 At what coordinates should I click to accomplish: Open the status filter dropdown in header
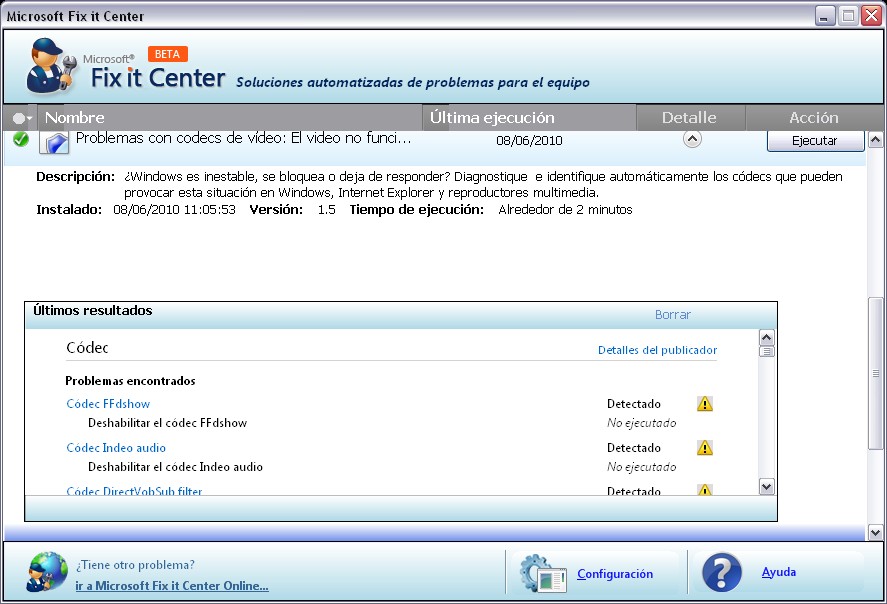22,118
